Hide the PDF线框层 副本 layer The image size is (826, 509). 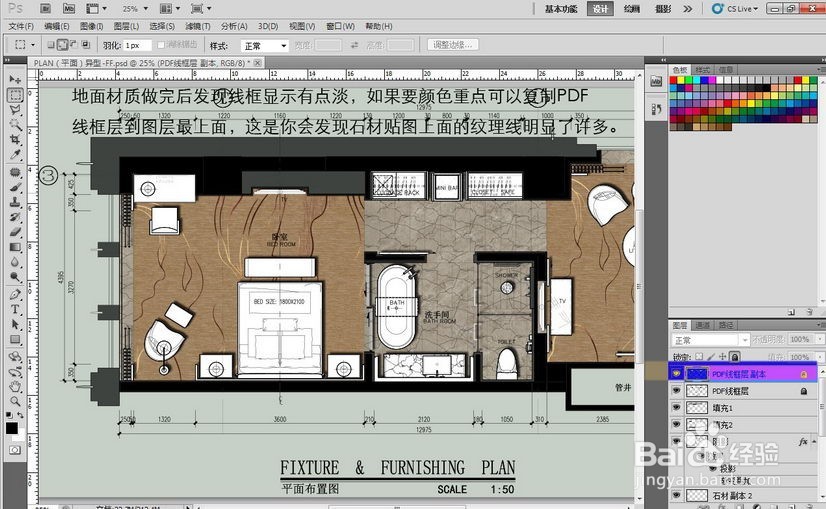[x=676, y=374]
